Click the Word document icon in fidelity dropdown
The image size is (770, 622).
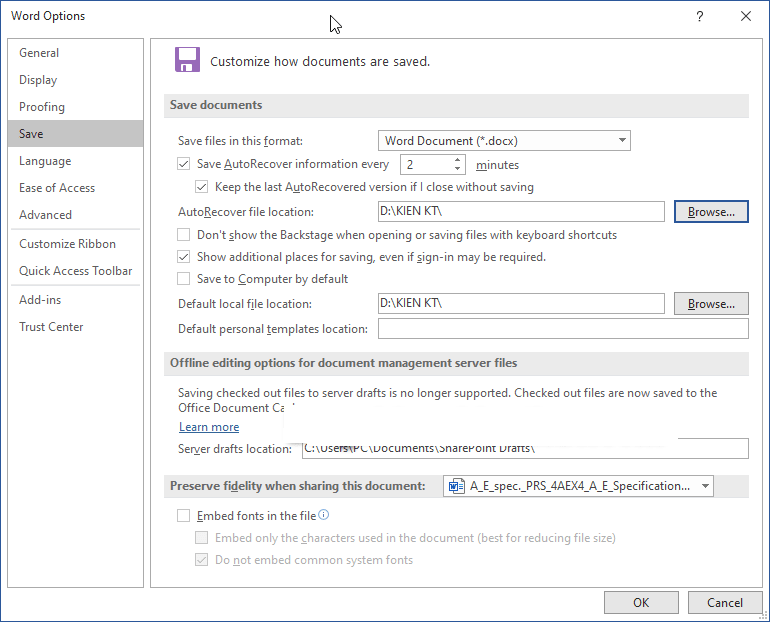click(x=457, y=487)
